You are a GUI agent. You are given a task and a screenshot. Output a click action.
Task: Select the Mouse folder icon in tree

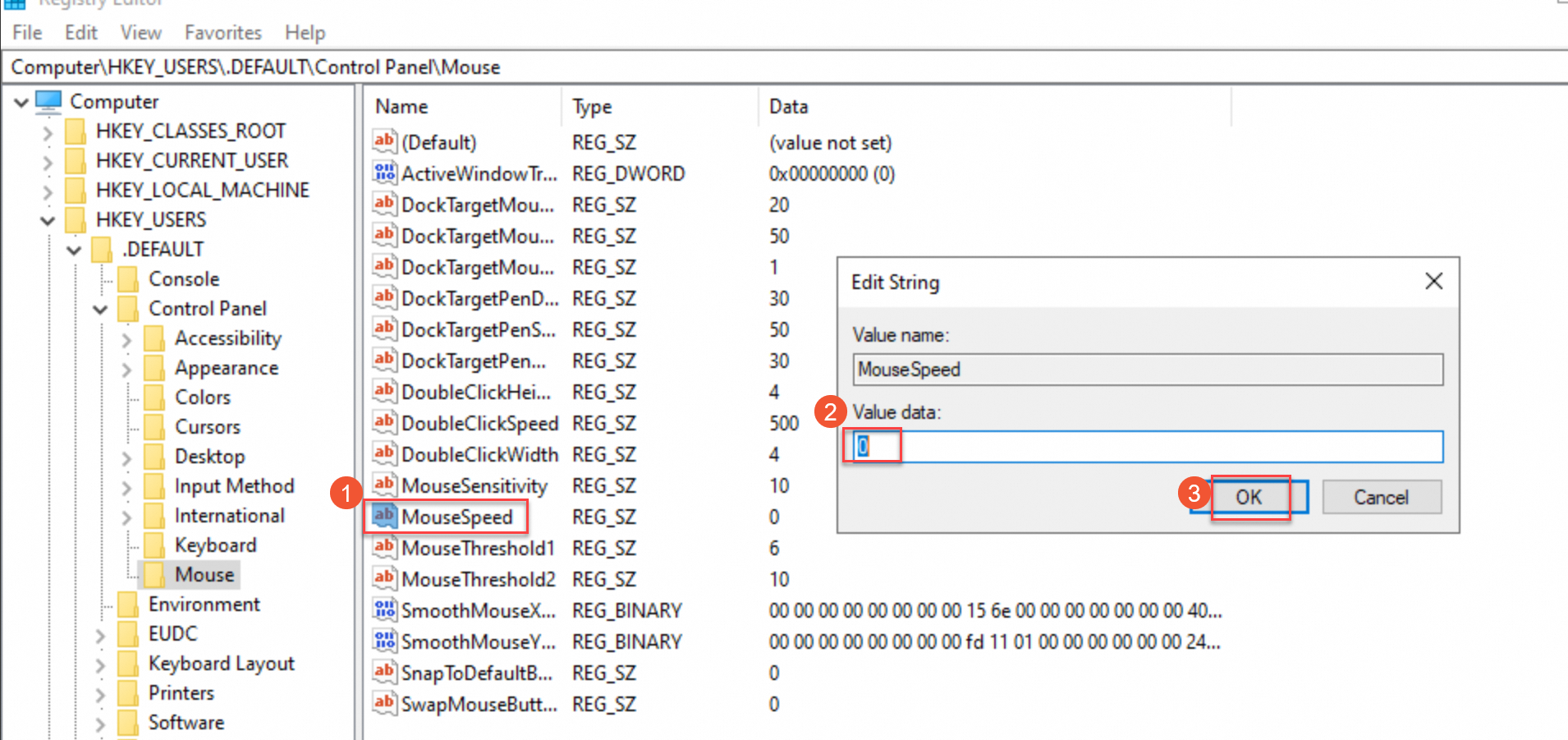click(154, 574)
